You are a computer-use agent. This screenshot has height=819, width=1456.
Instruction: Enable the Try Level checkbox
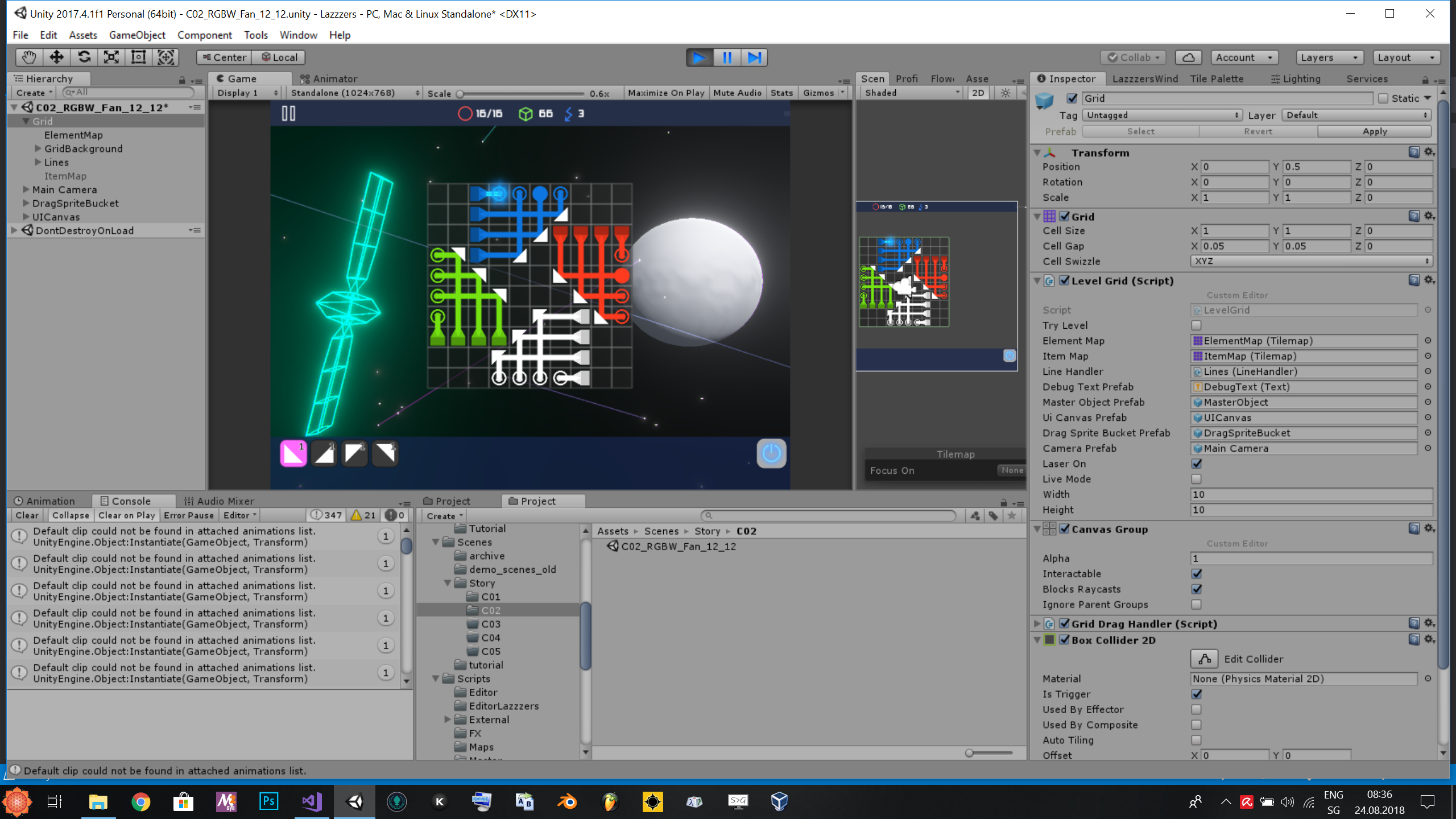click(x=1196, y=325)
